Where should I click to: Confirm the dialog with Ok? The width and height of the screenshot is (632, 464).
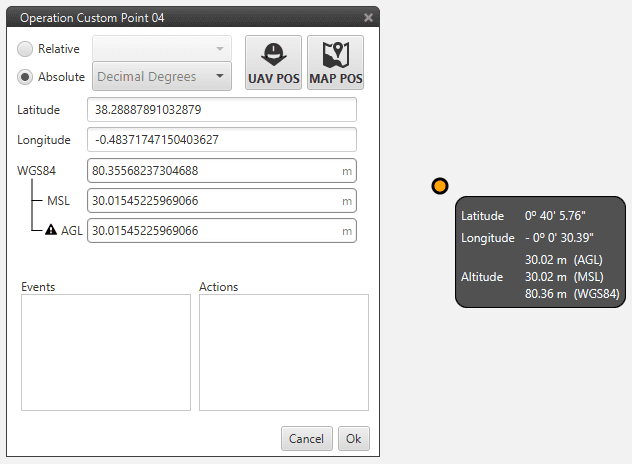point(354,439)
